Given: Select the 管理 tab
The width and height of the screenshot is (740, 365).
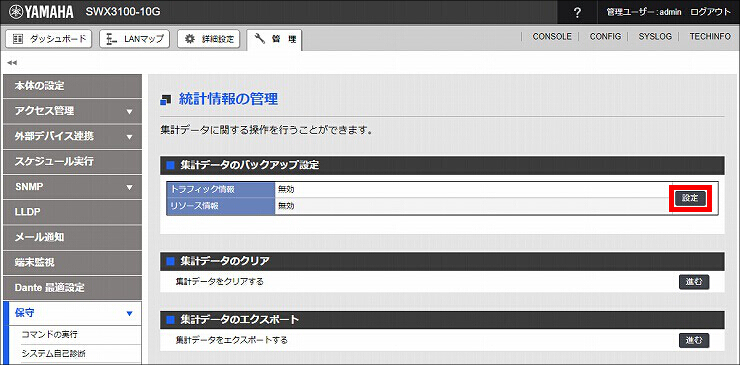Looking at the screenshot, I should click(275, 40).
